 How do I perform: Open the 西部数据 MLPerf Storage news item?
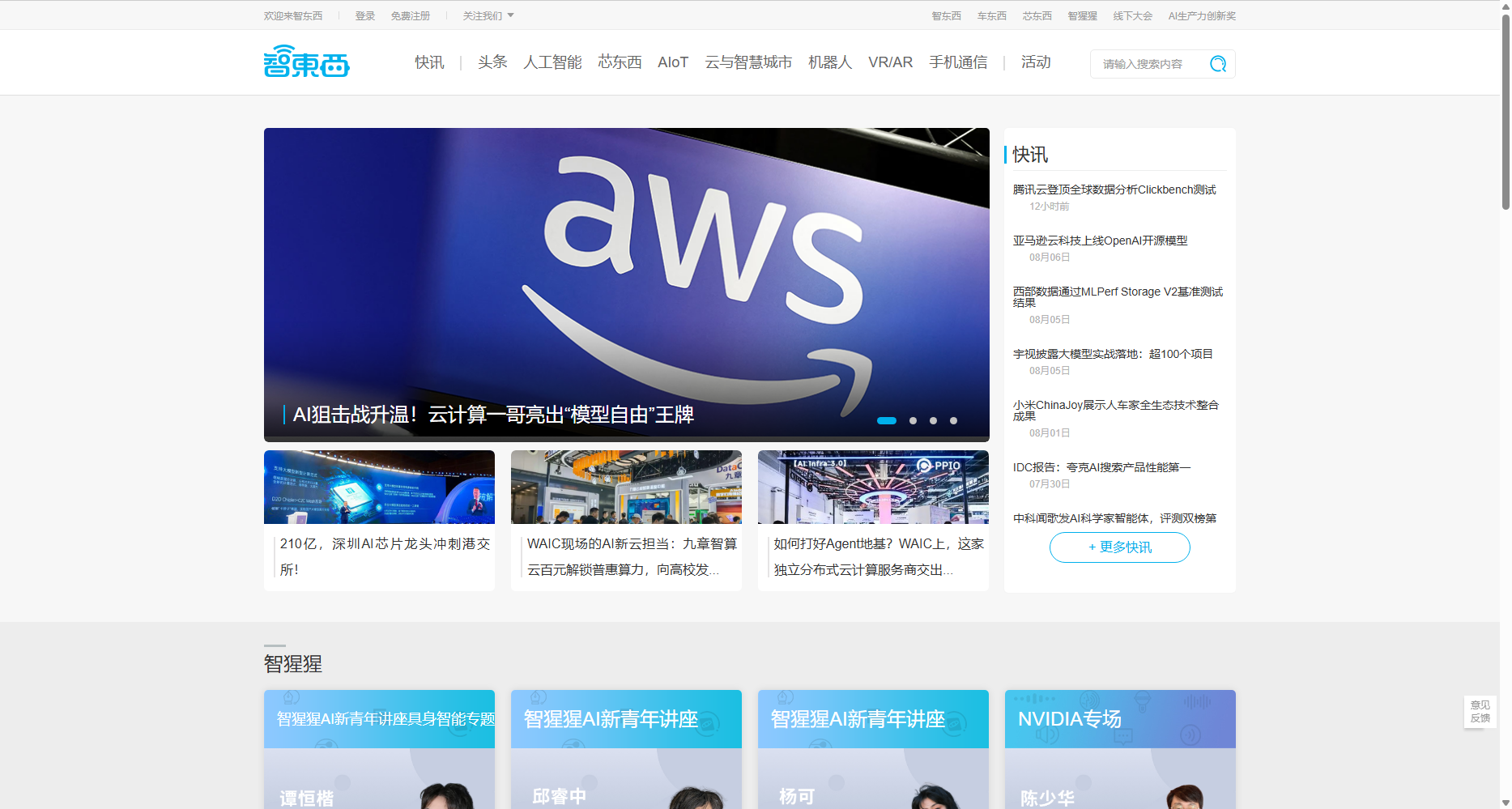point(1118,296)
